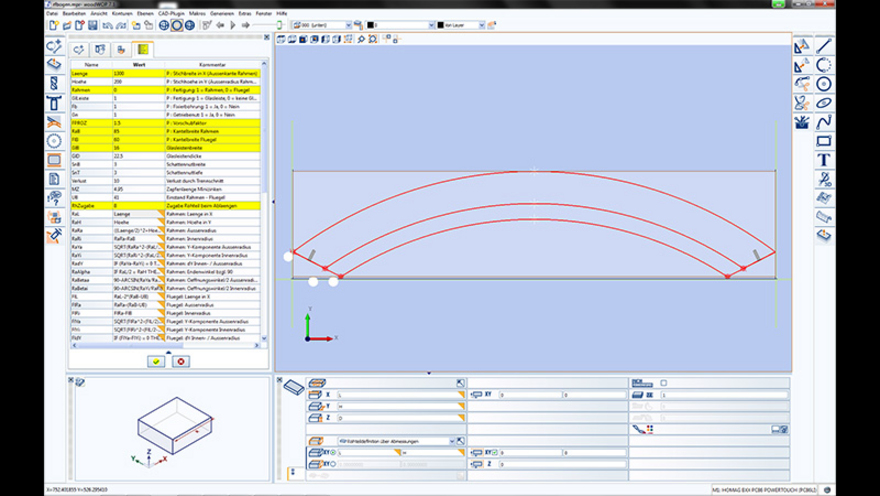The height and width of the screenshot is (496, 880).
Task: Open the layer dropdown in toolbar
Action: coord(482,25)
